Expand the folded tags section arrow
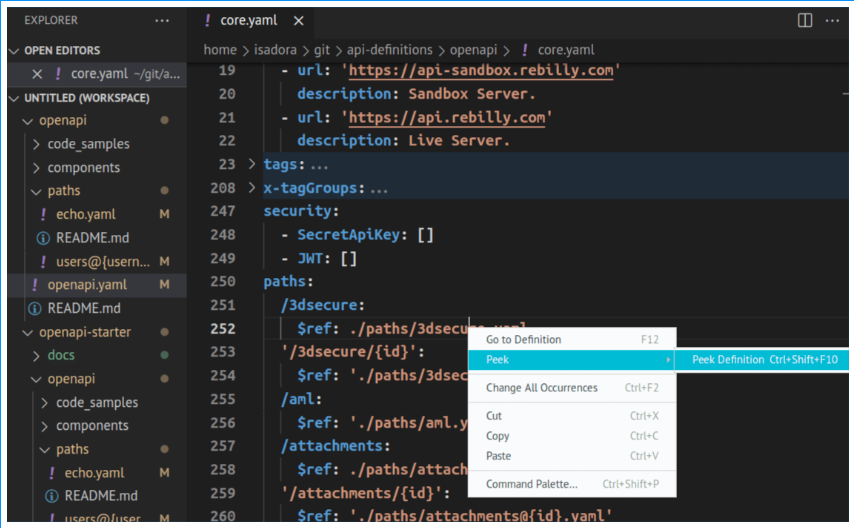Screen dimensions: 854x528 point(252,164)
